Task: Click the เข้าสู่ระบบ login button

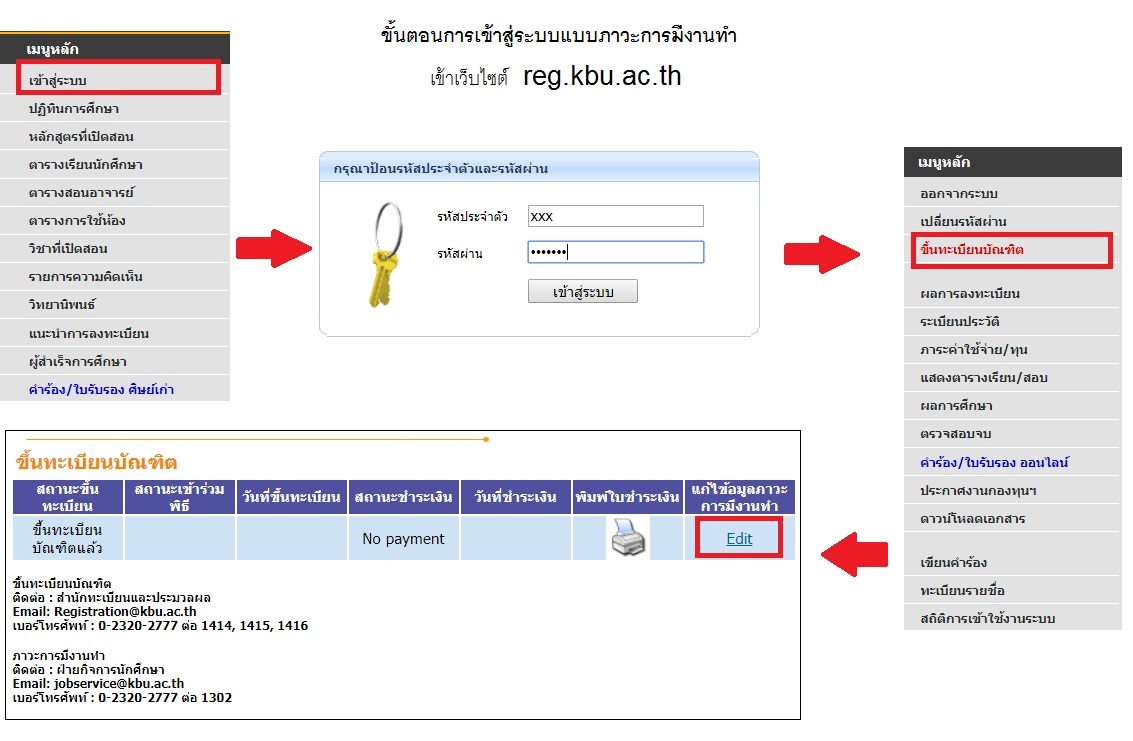Action: click(x=582, y=291)
